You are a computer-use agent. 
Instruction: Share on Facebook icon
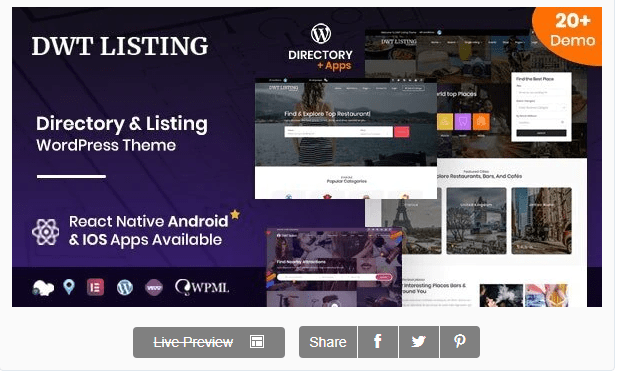click(378, 342)
